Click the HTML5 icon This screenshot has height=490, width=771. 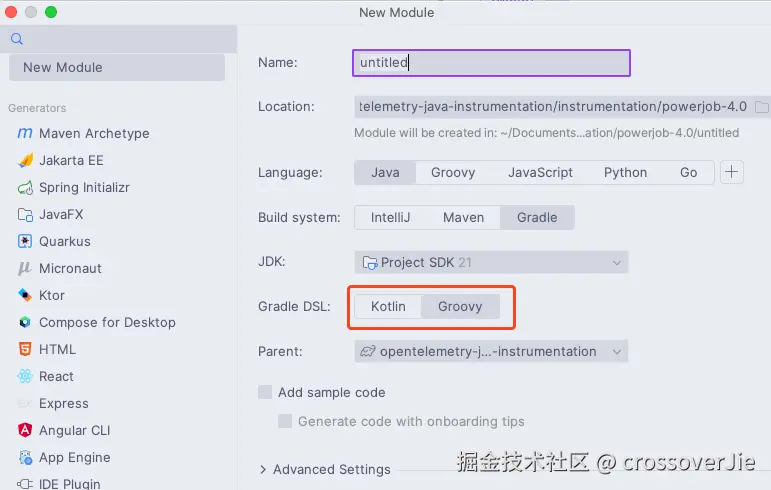coord(25,349)
